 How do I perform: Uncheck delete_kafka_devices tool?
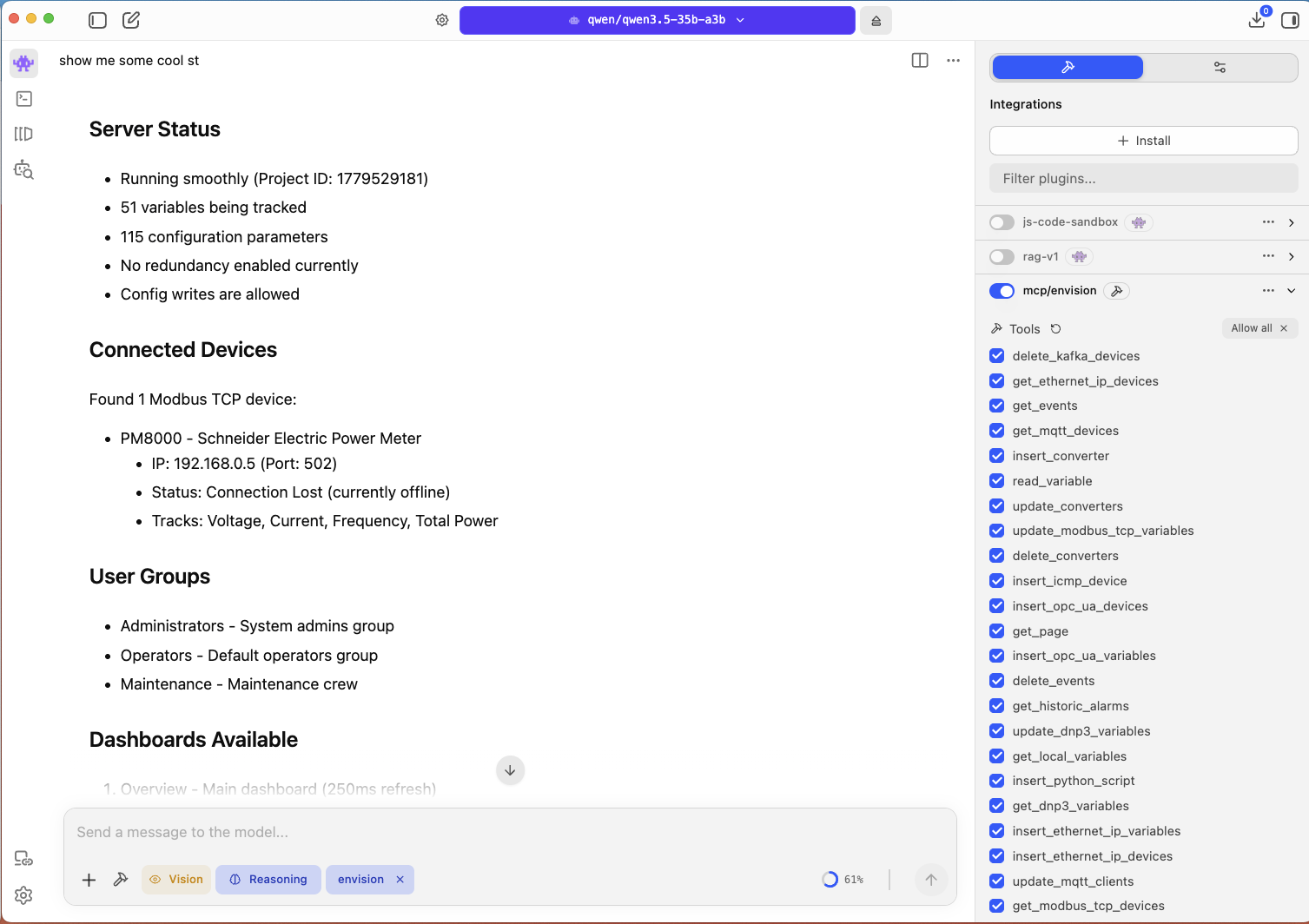(997, 356)
